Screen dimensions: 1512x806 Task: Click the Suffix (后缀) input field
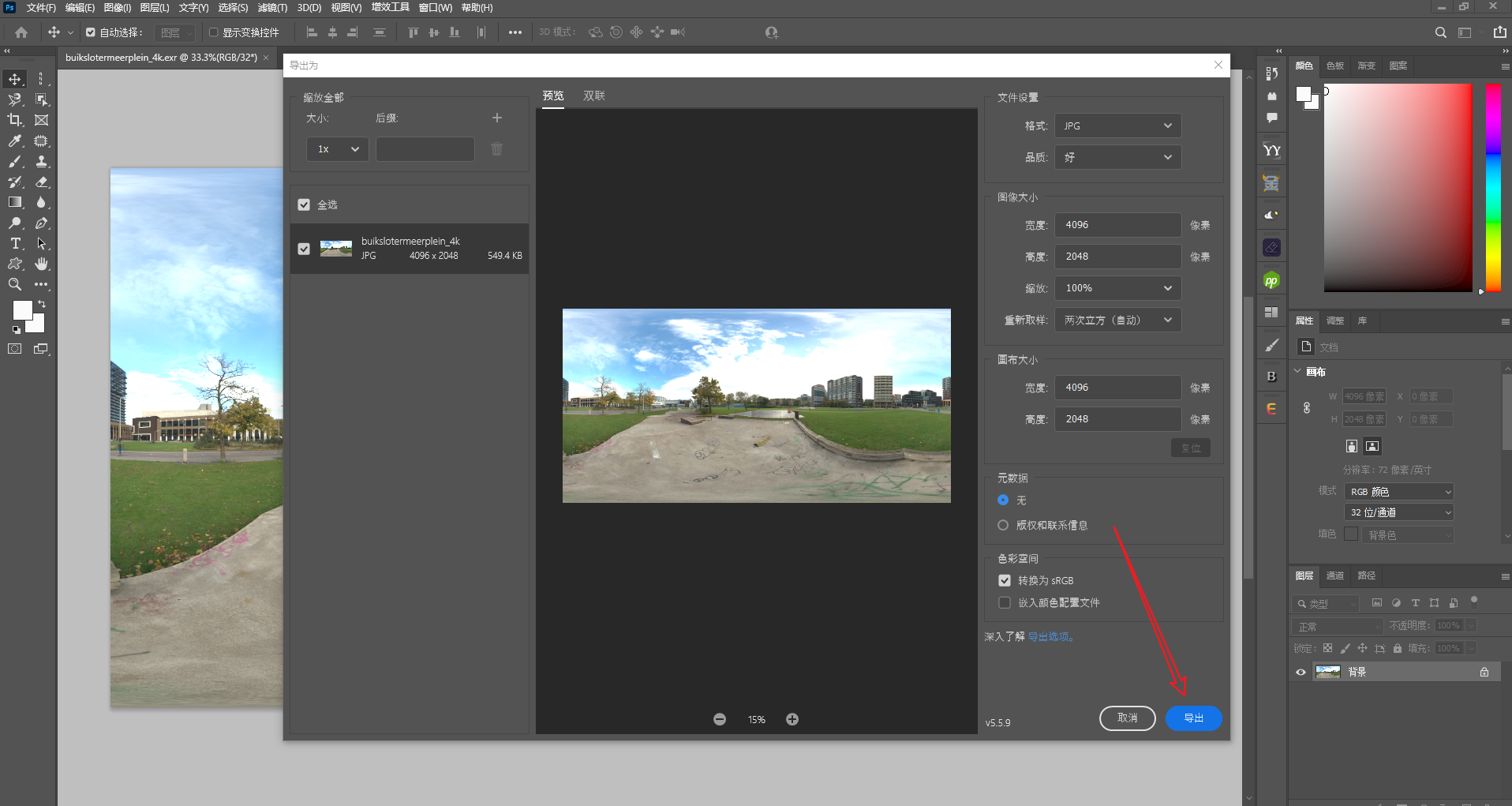(x=425, y=149)
